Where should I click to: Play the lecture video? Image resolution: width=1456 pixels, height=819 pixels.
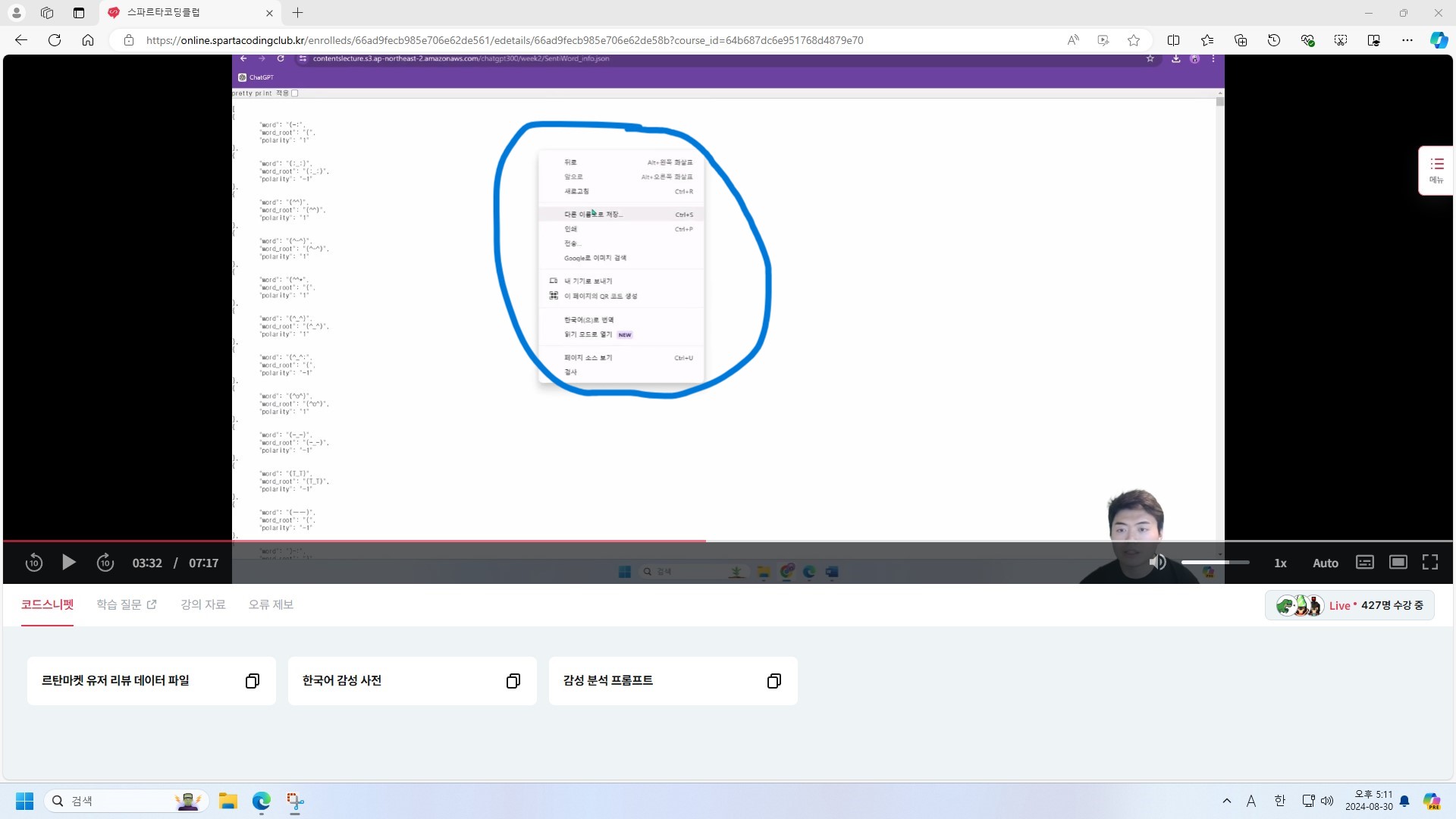(68, 562)
